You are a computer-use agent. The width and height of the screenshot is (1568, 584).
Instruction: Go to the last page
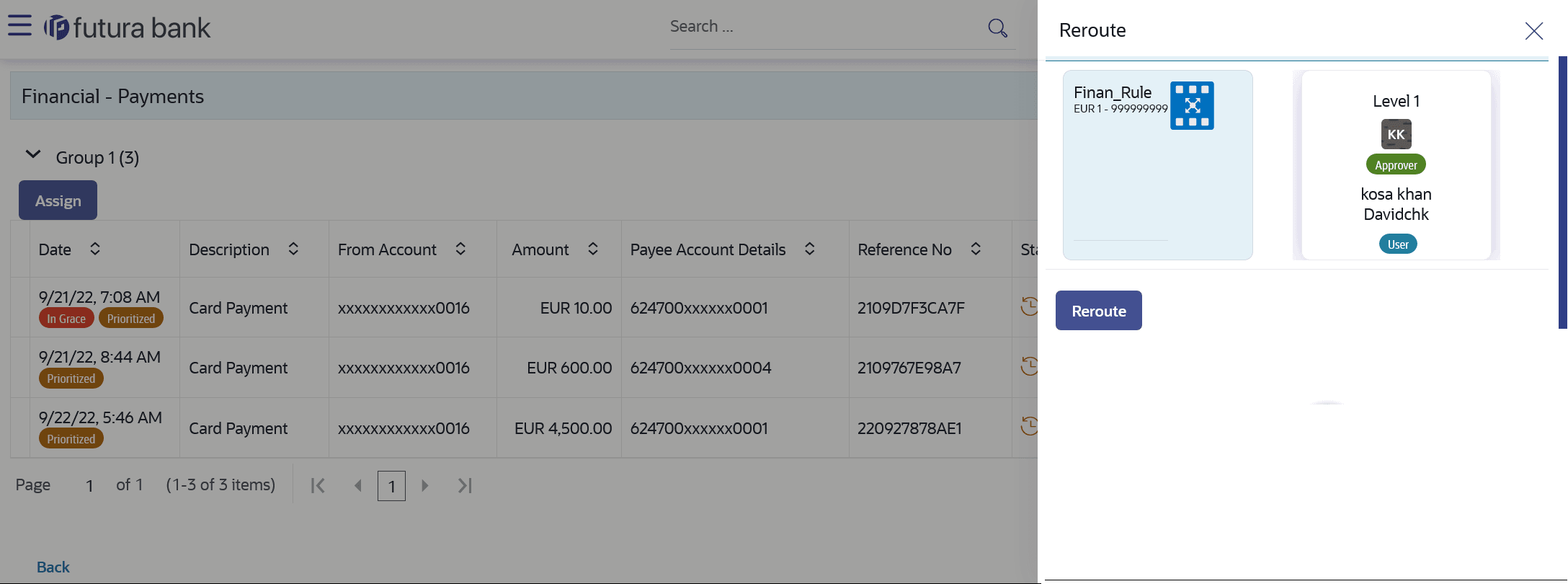(465, 486)
